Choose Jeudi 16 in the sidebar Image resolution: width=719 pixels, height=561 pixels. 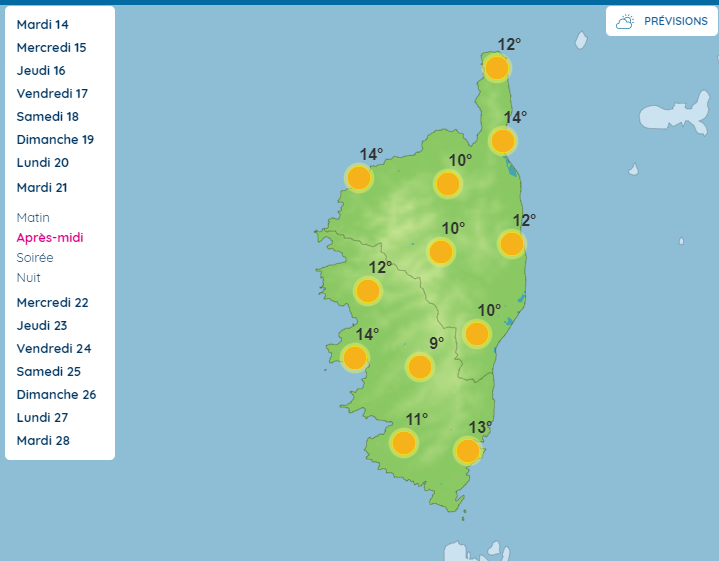coord(41,70)
